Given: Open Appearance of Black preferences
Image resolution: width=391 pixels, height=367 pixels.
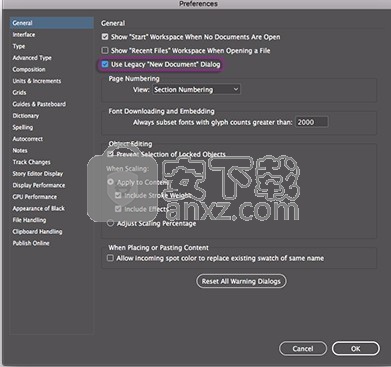Looking at the screenshot, I should (x=39, y=208).
